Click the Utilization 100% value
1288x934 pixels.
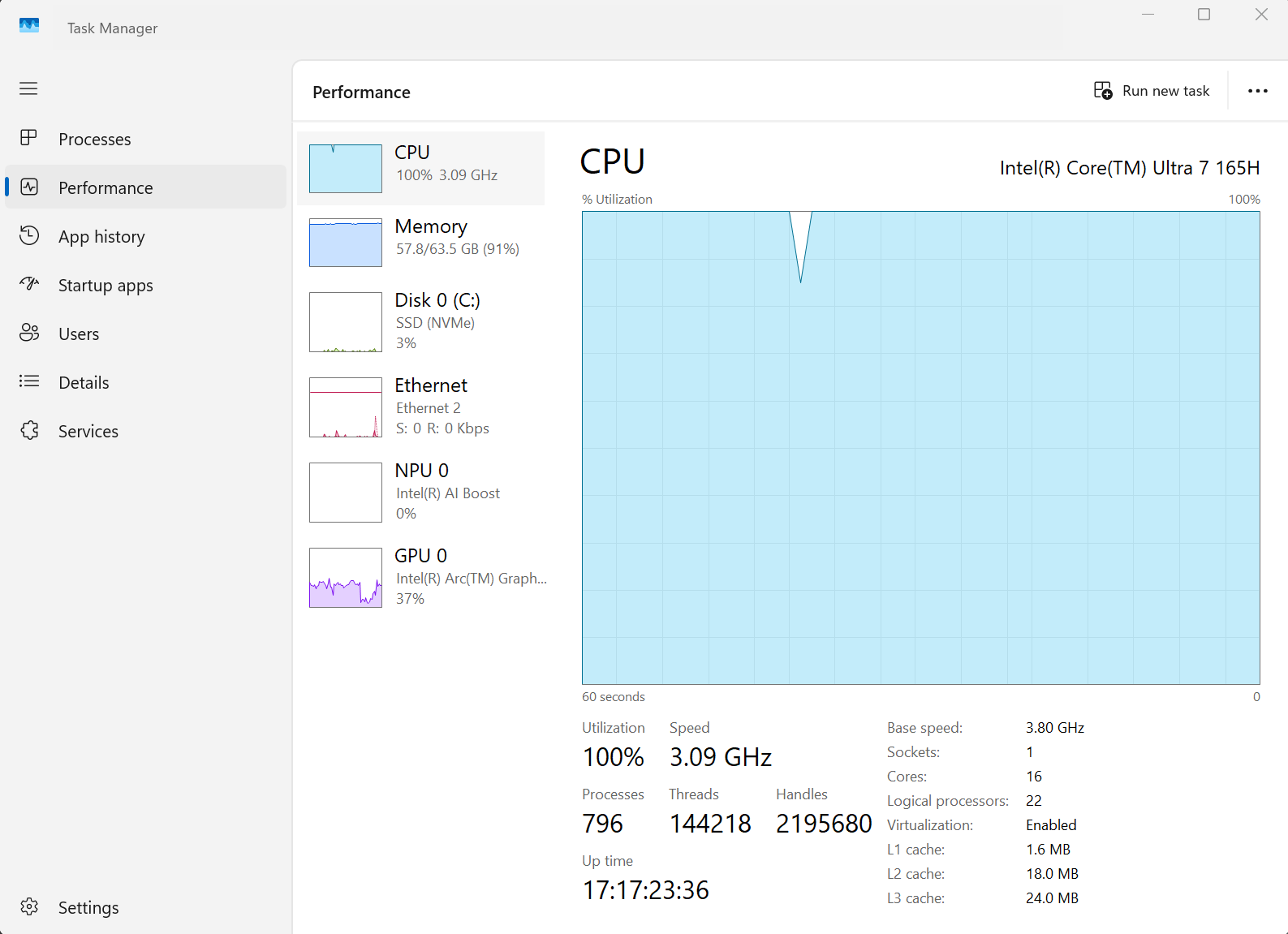[614, 757]
